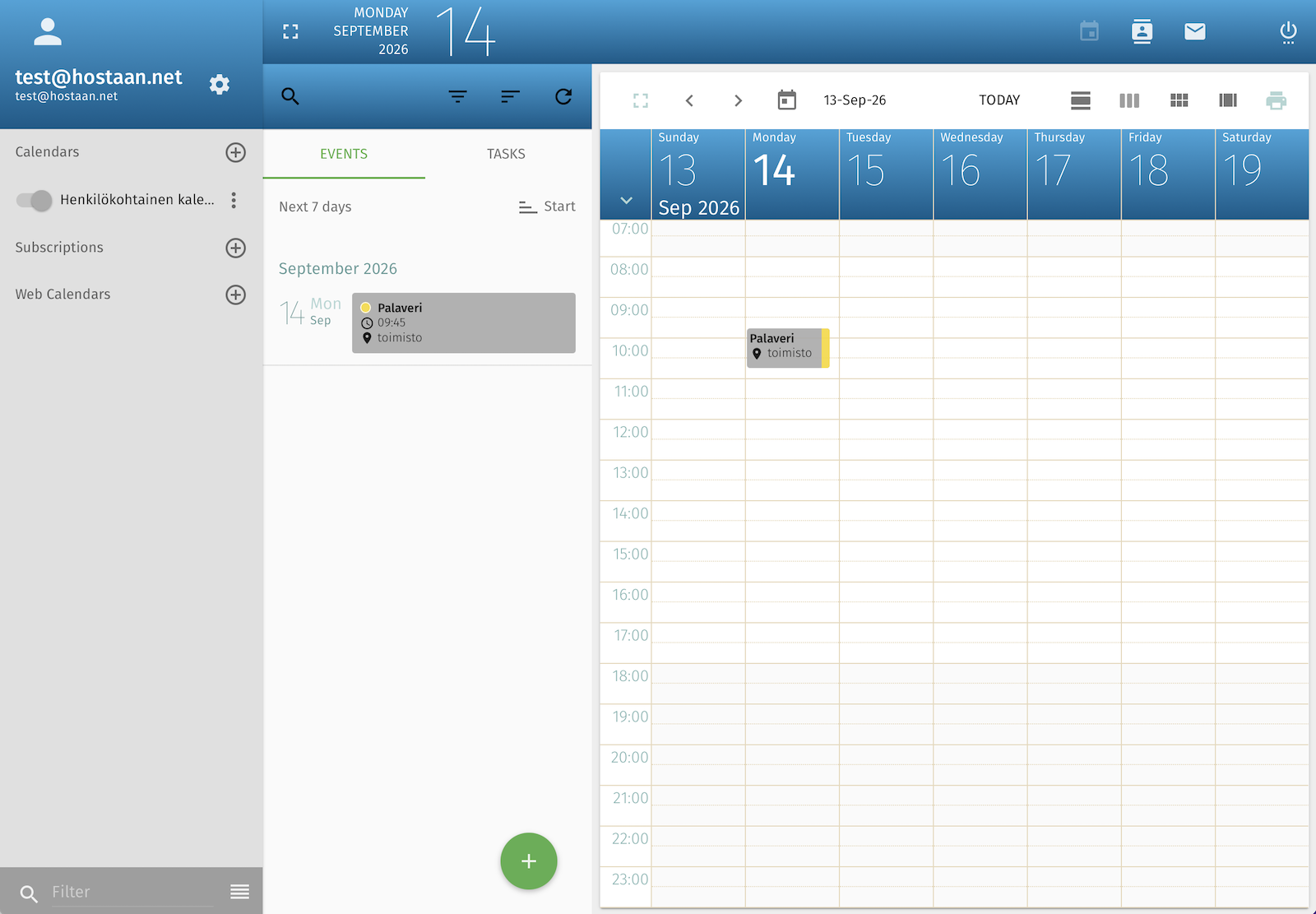Open the filter options icon
This screenshot has width=1316, height=914.
(458, 96)
